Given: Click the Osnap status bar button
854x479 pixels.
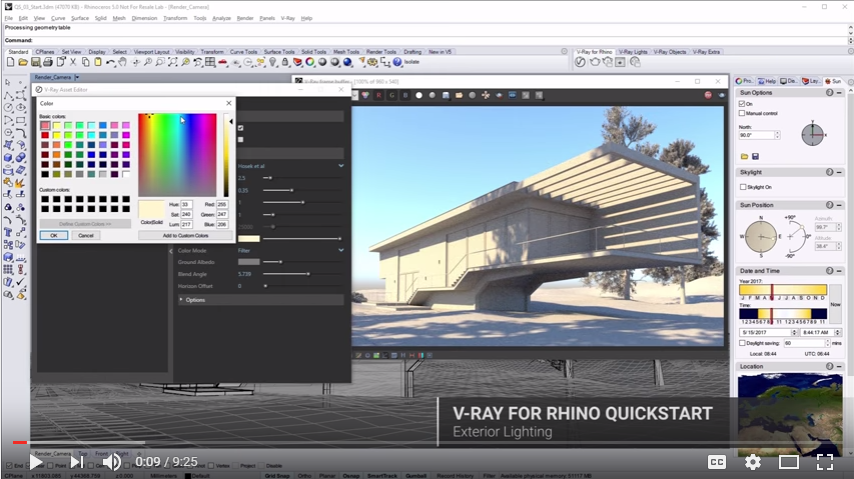Looking at the screenshot, I should (x=351, y=476).
